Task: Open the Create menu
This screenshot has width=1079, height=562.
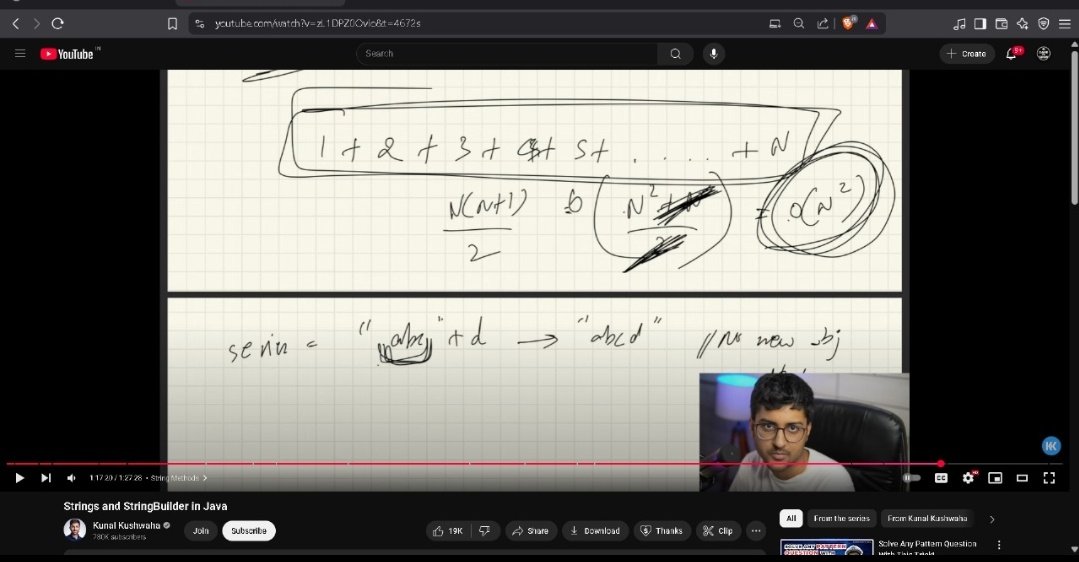Action: (967, 54)
